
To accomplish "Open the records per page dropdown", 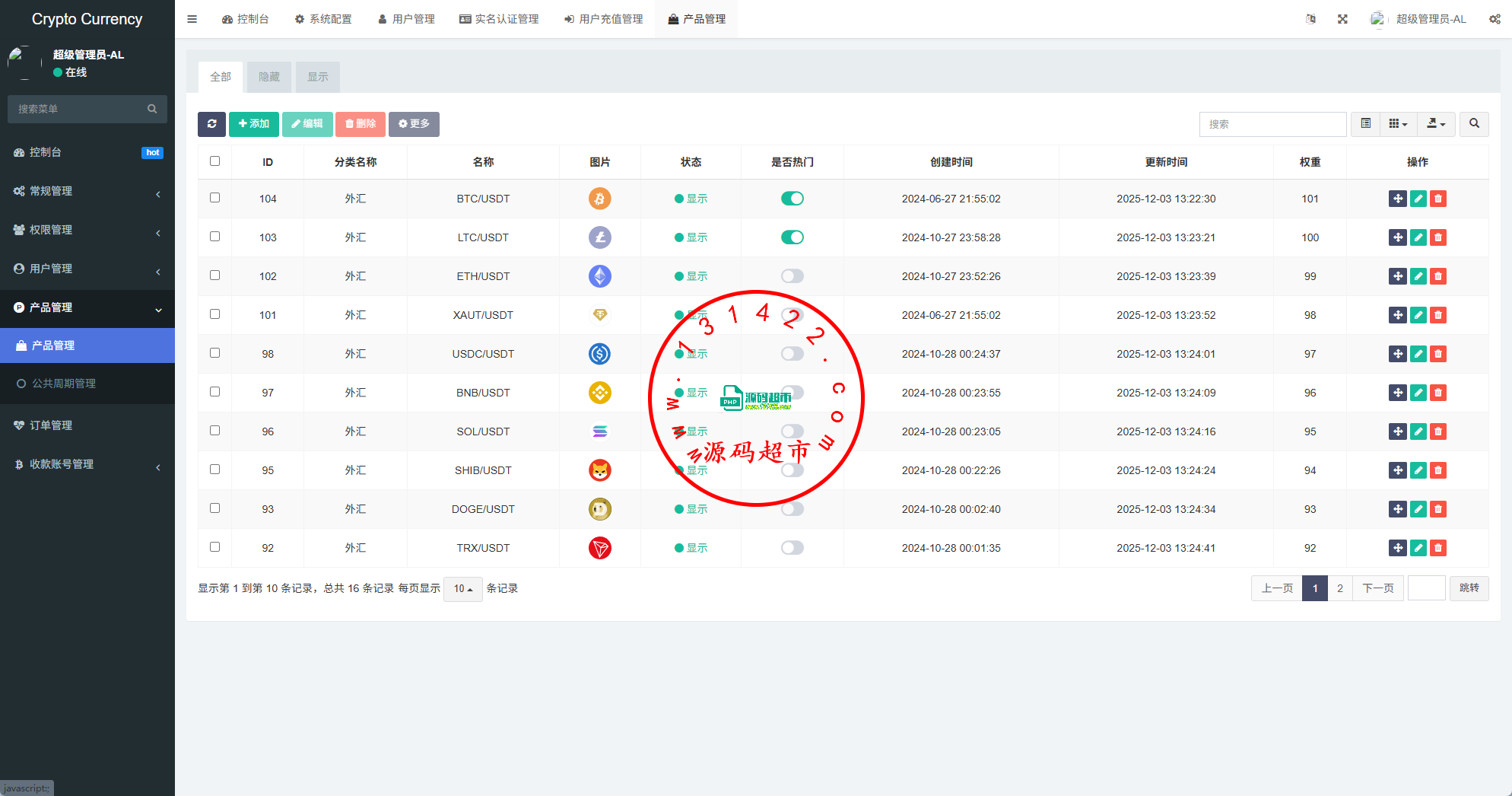I will point(462,588).
